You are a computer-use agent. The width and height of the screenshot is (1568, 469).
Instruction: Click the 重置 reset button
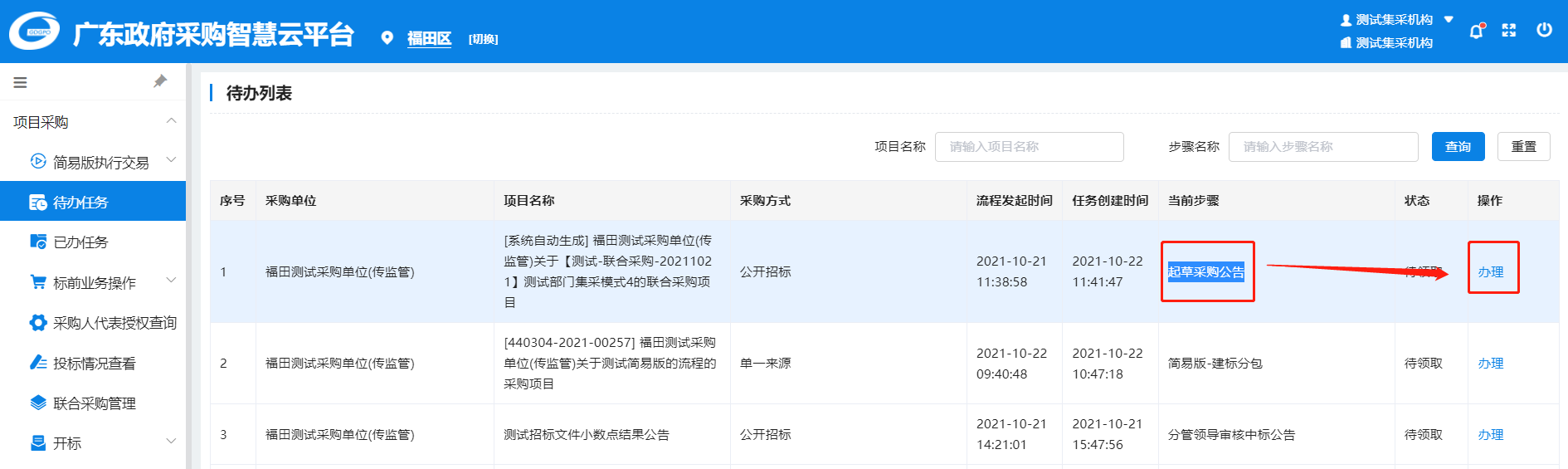[x=1523, y=147]
